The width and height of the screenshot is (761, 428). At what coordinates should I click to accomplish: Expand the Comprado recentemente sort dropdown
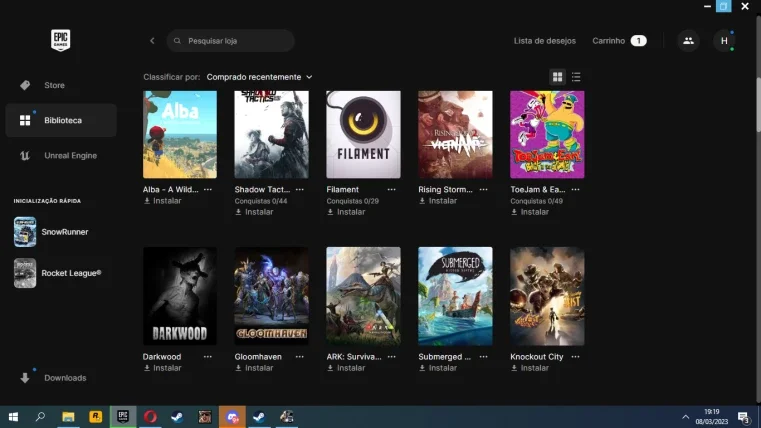(x=259, y=77)
